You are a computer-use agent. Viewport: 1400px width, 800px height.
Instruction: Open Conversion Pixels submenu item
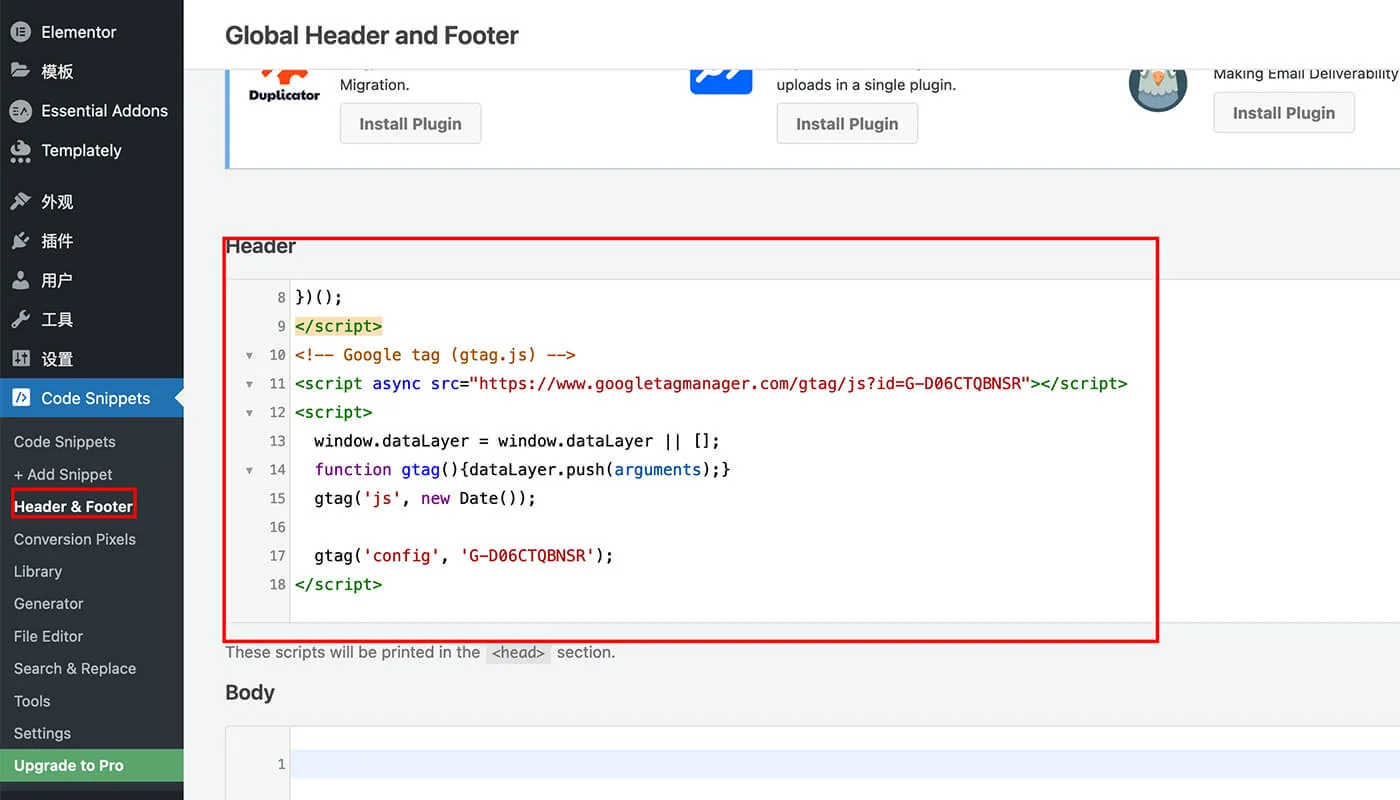point(75,539)
